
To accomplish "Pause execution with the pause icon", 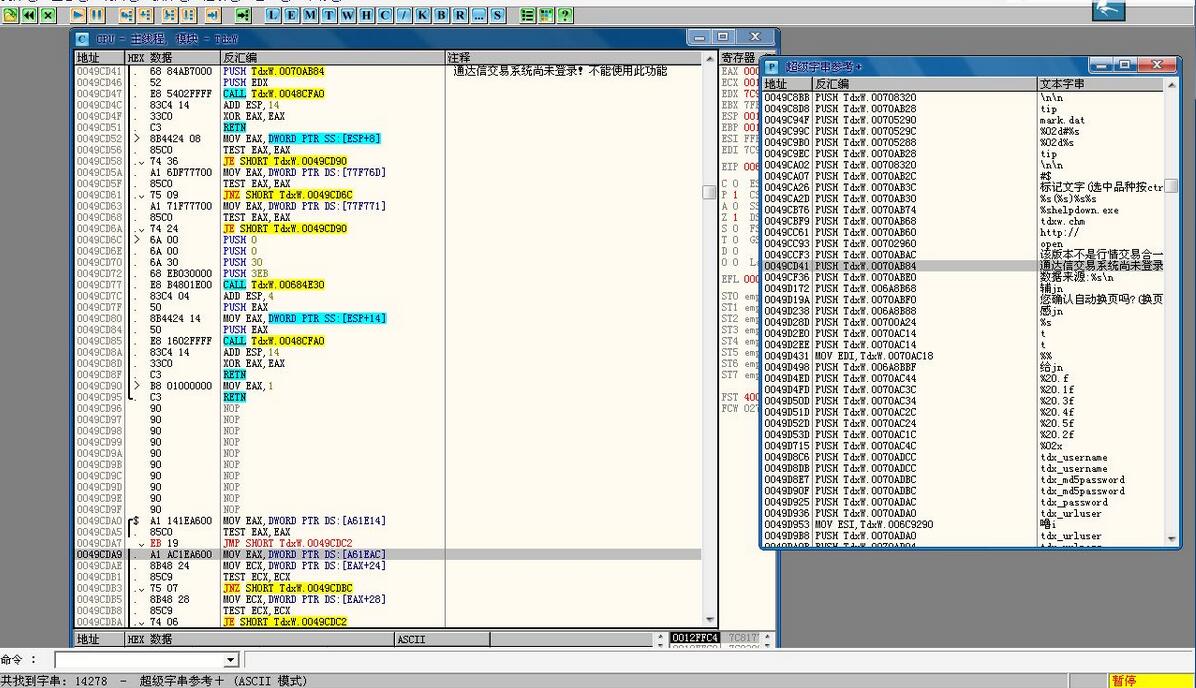I will [x=96, y=15].
